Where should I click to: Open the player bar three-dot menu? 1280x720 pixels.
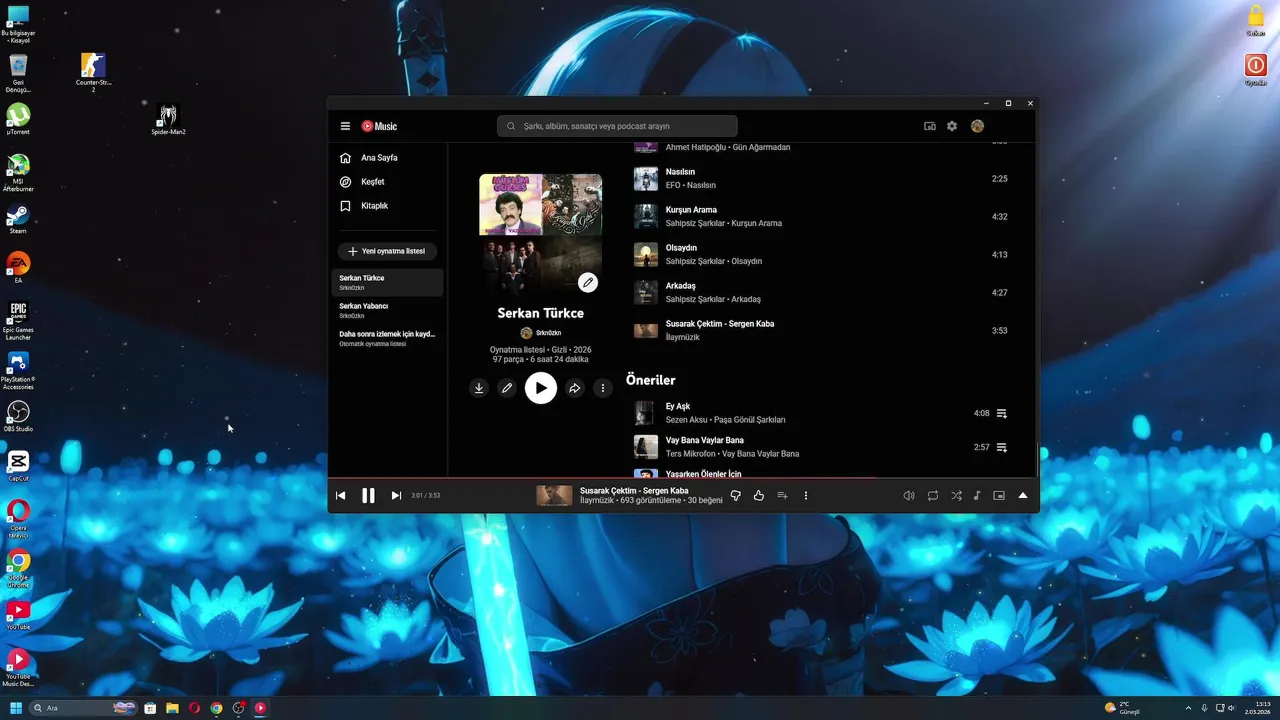tap(806, 495)
